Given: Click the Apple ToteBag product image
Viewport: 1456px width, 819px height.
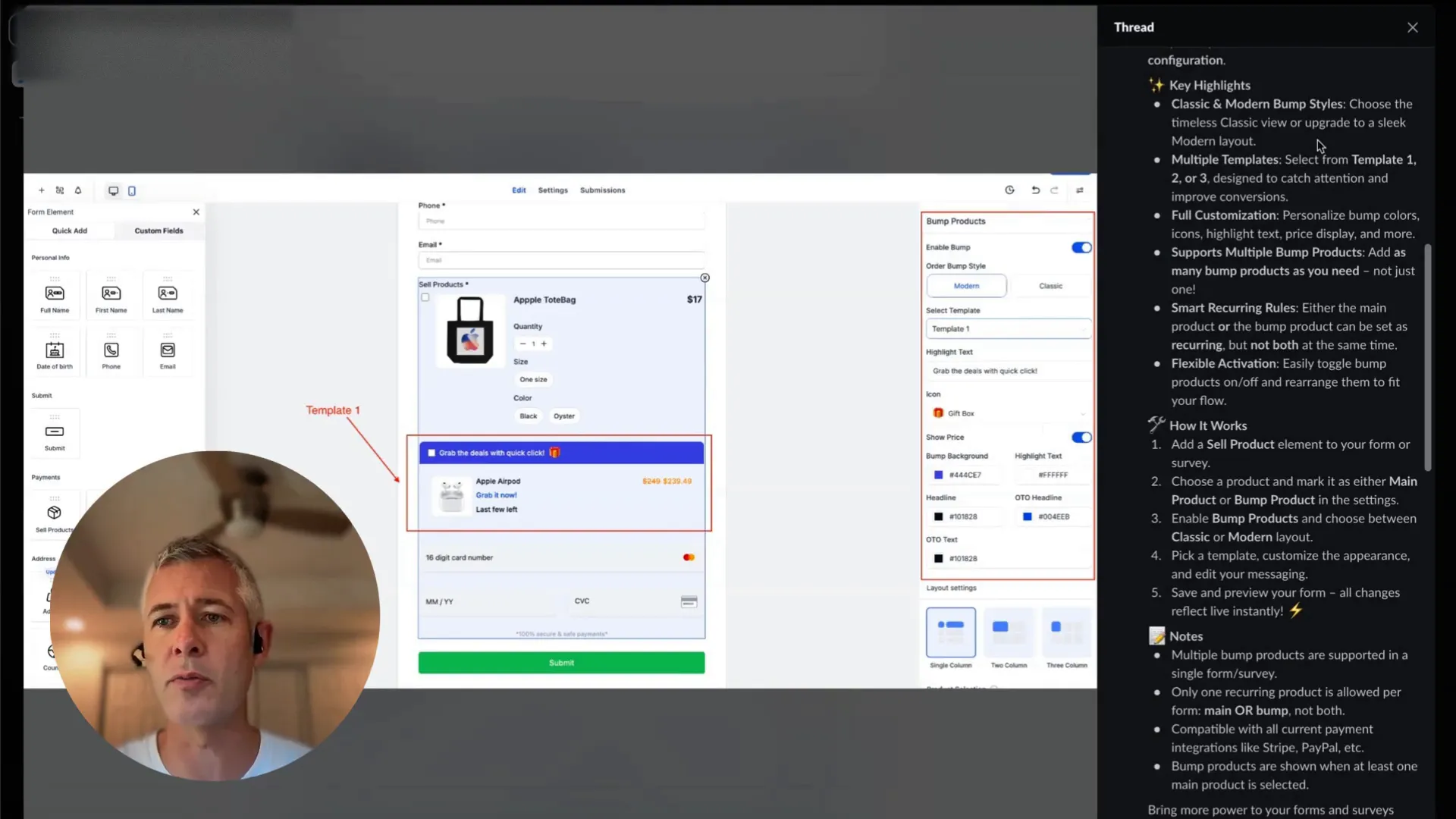Looking at the screenshot, I should point(470,331).
